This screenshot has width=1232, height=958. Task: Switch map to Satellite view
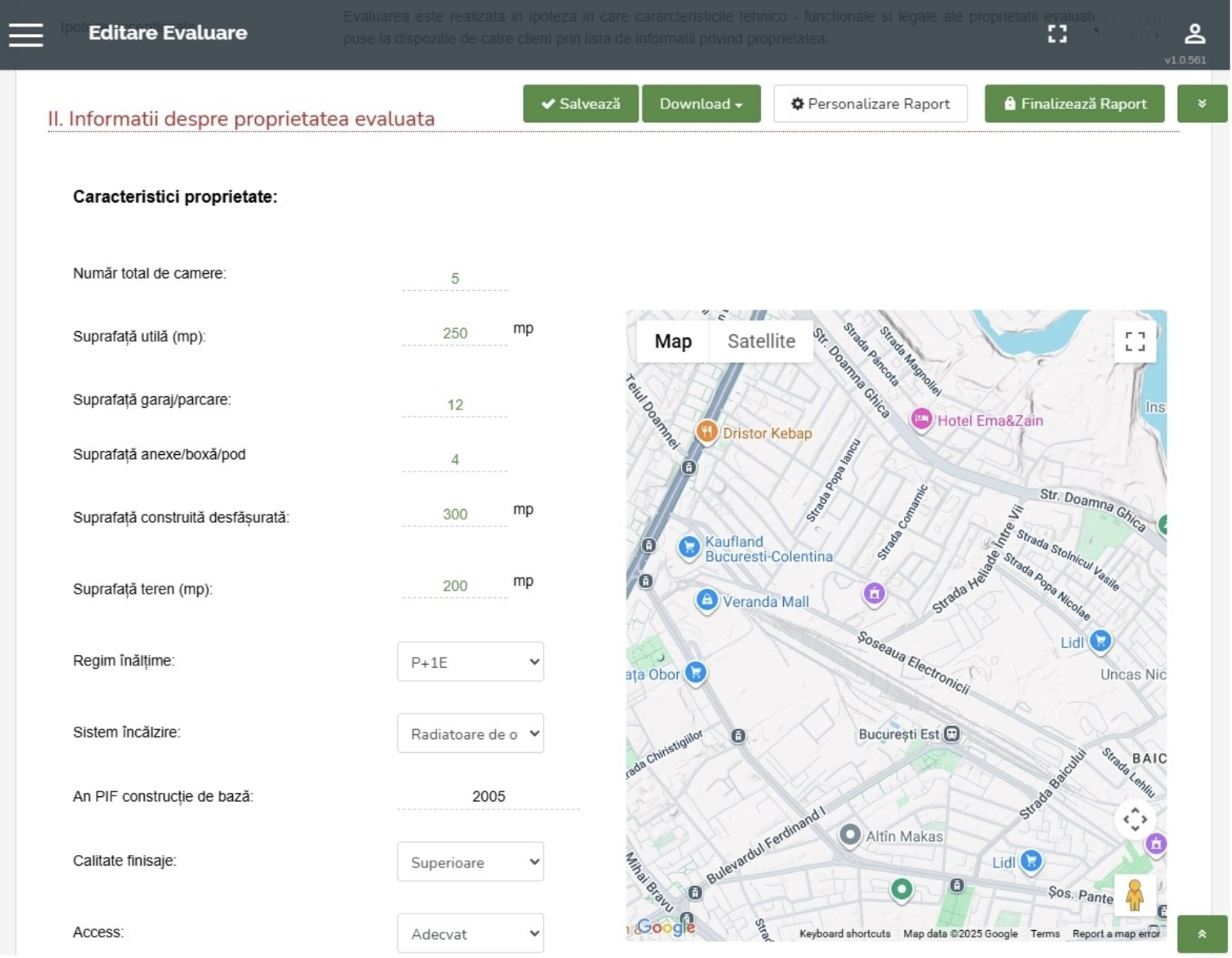(761, 342)
